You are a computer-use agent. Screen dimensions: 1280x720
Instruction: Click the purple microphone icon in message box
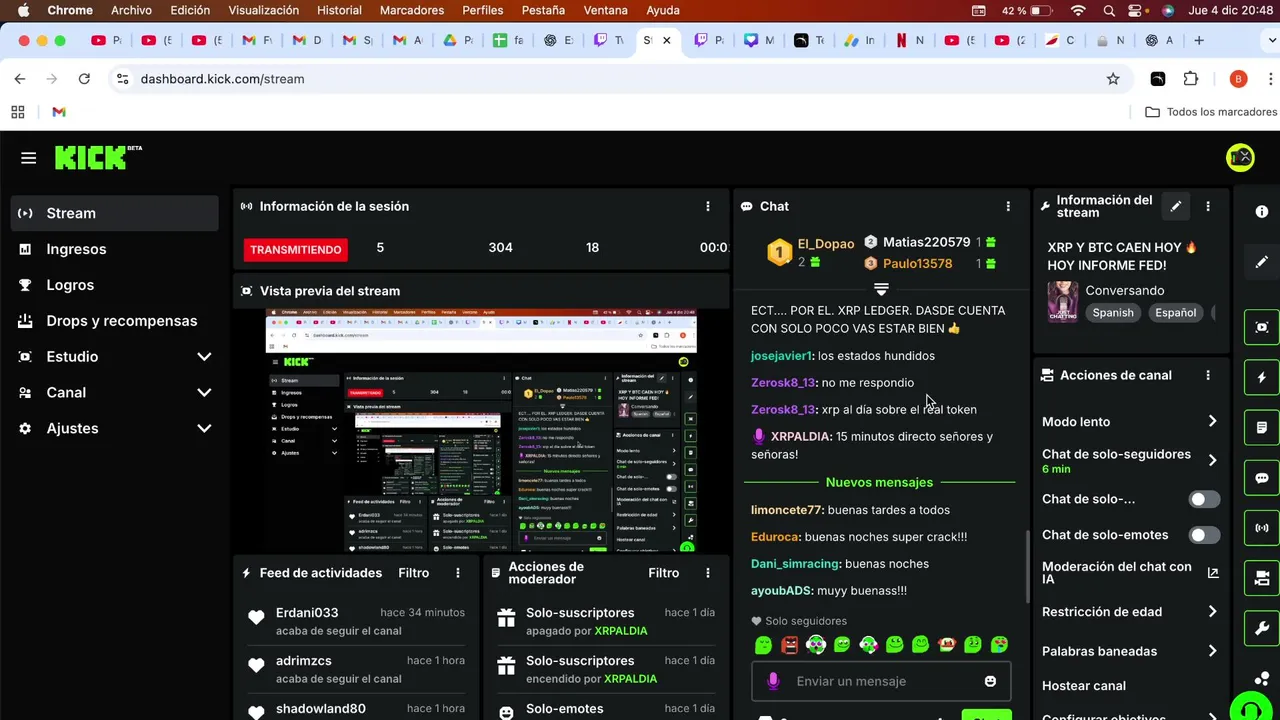[773, 681]
